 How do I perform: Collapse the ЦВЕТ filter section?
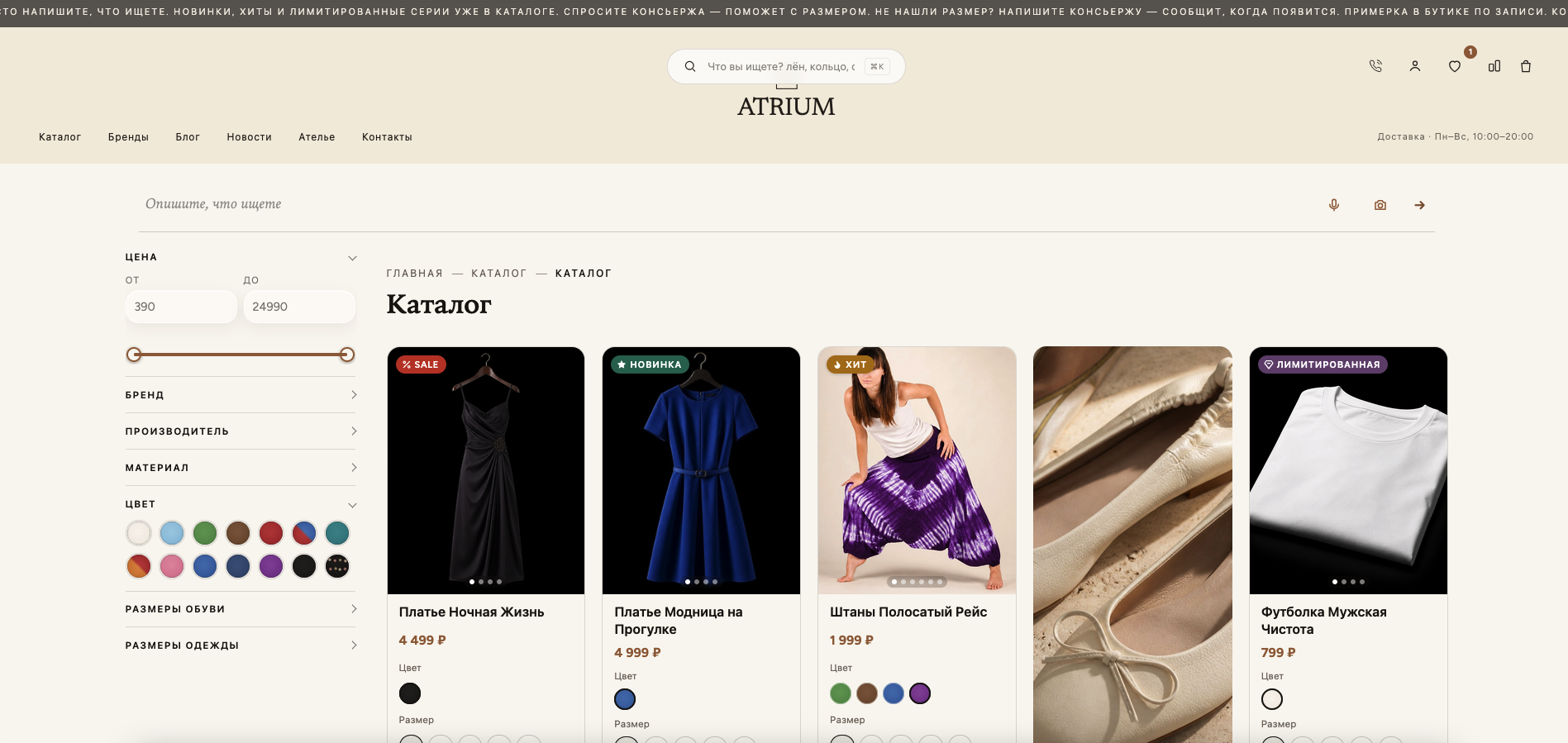point(241,504)
